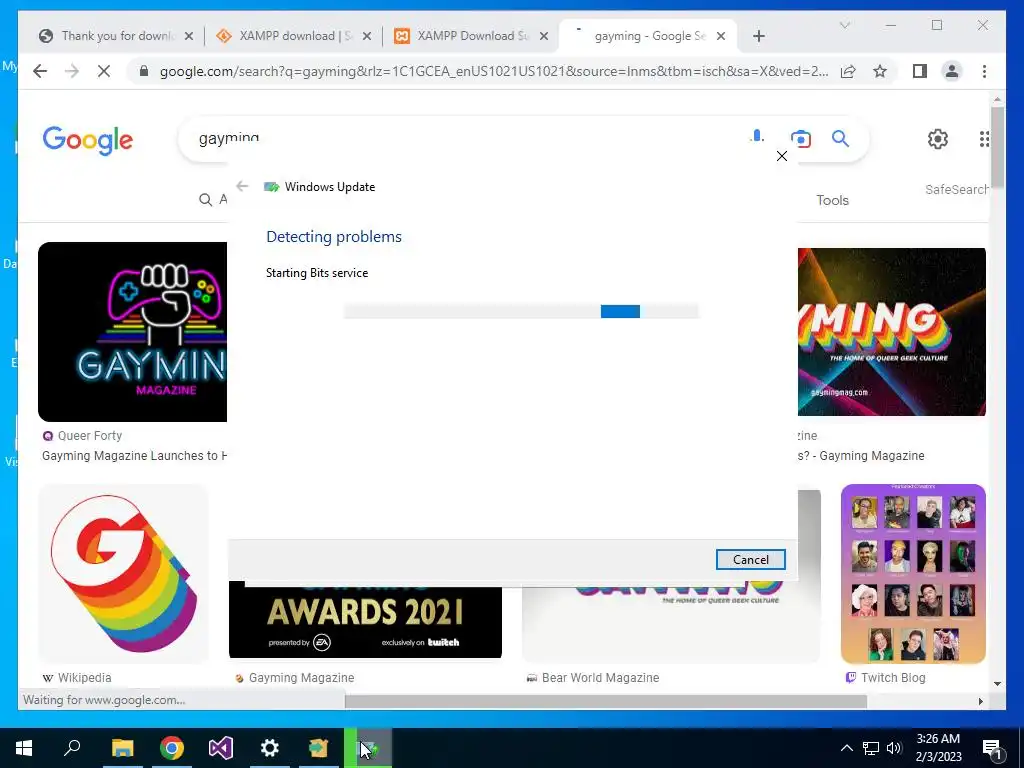Open the SafeSearch setting
1024x768 pixels.
[x=957, y=189]
